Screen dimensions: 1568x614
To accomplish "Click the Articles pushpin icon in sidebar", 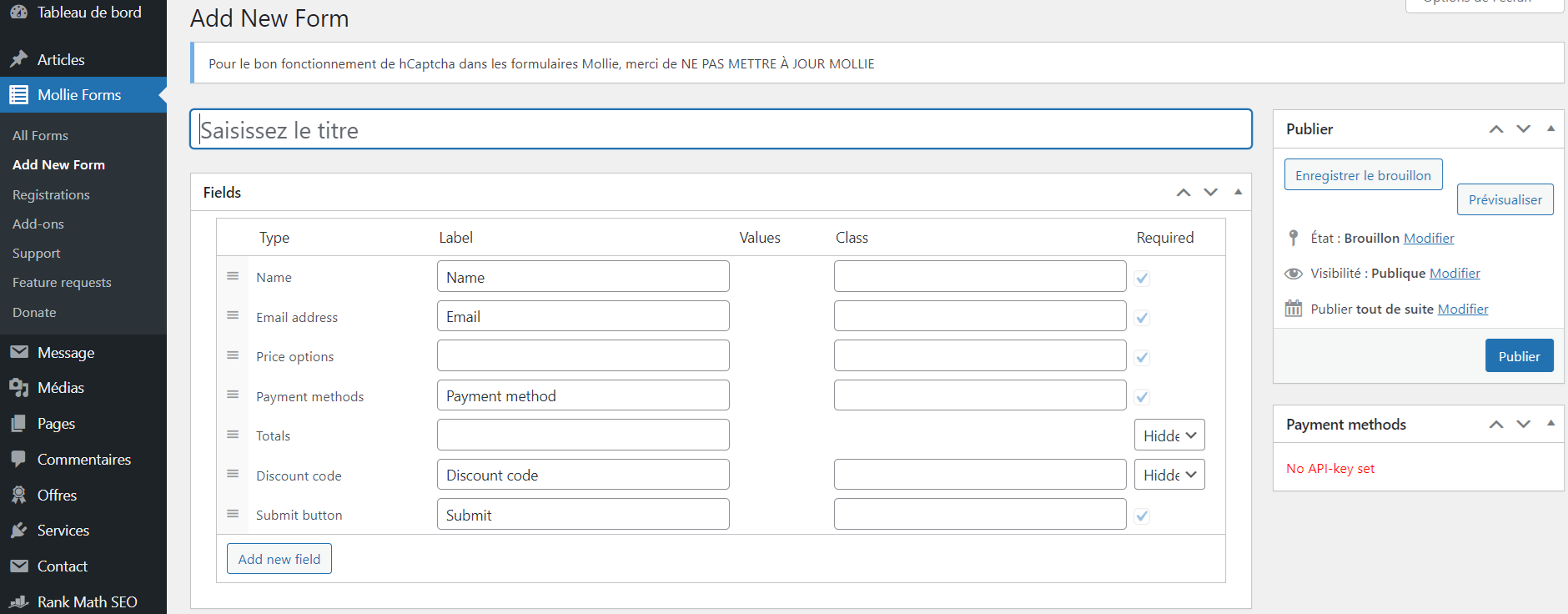I will [18, 59].
